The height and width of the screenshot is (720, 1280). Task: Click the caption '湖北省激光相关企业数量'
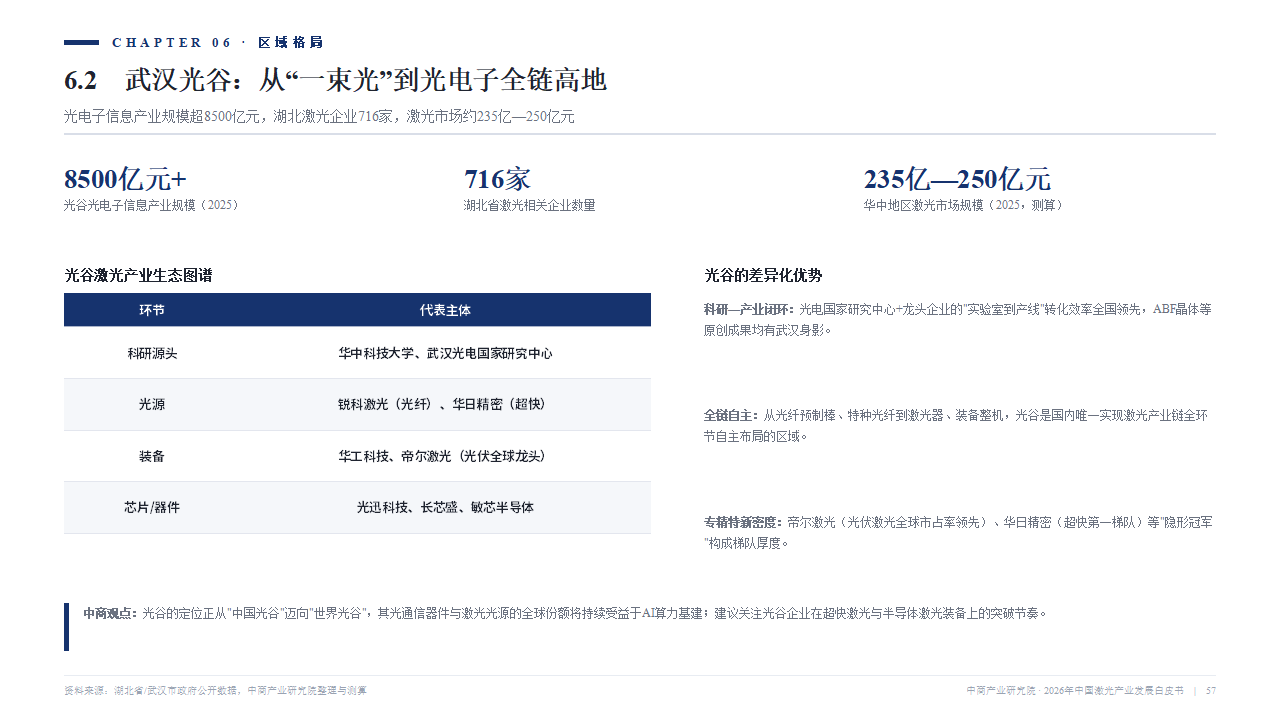pyautogui.click(x=529, y=205)
